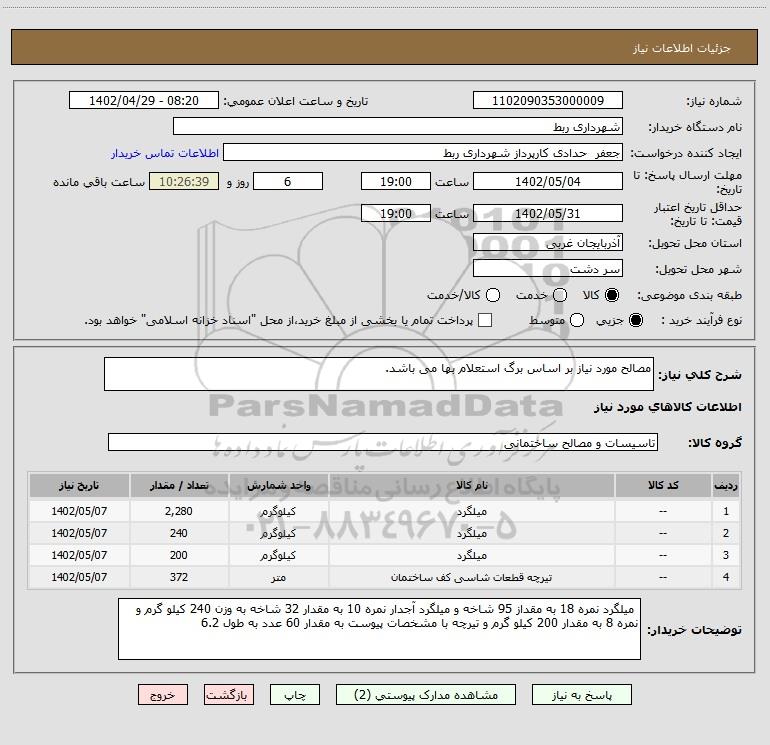Image resolution: width=770 pixels, height=745 pixels.
Task: Click the response deadline date 1402/05/04
Action: pos(548,182)
